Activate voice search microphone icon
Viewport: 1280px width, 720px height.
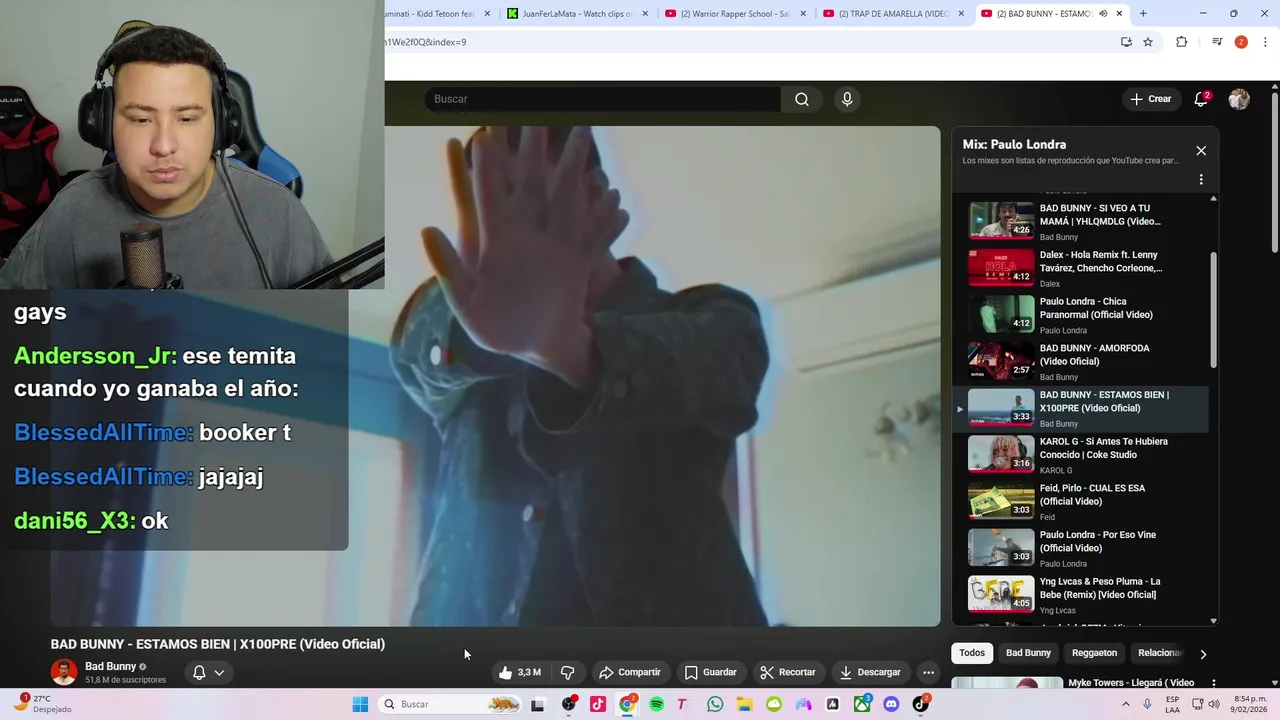point(847,99)
